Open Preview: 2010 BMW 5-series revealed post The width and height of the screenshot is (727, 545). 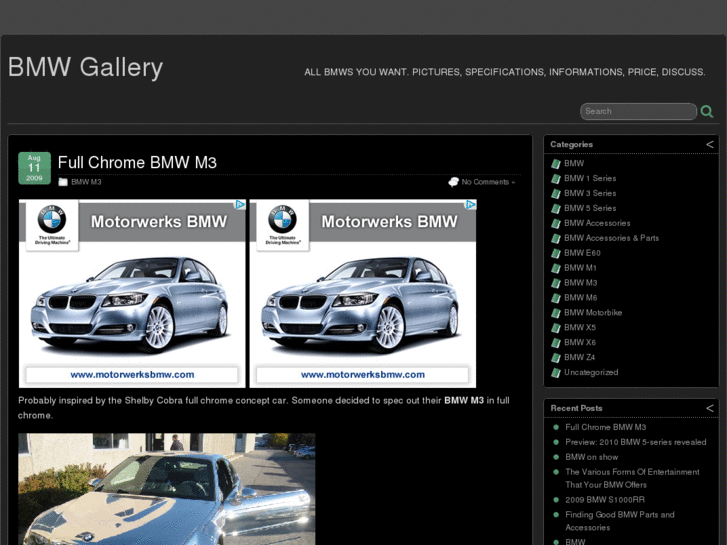pos(636,442)
